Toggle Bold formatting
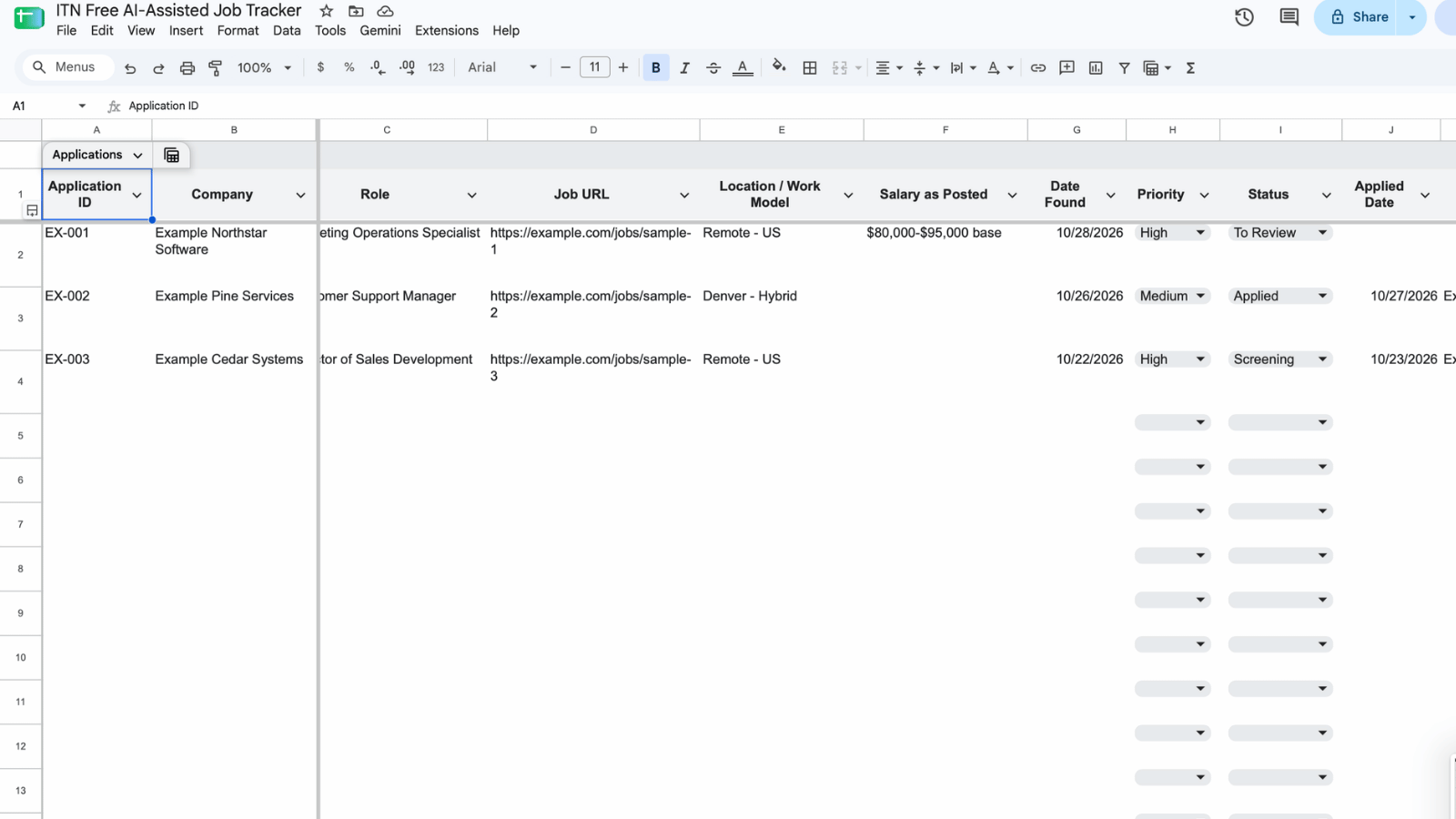 point(656,67)
